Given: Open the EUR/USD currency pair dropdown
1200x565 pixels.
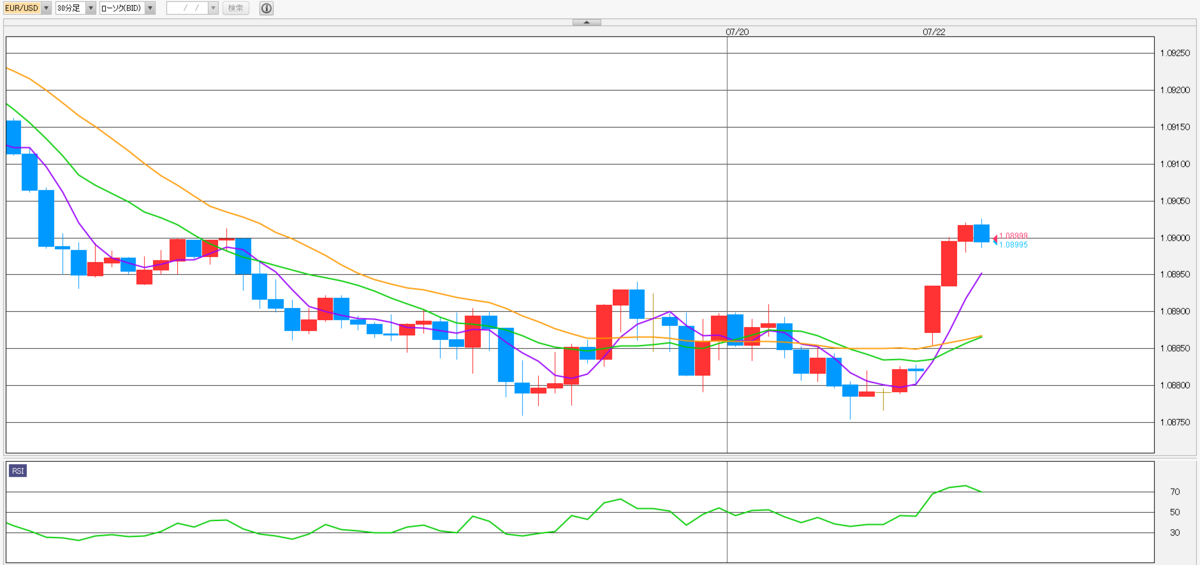Looking at the screenshot, I should click(x=27, y=8).
